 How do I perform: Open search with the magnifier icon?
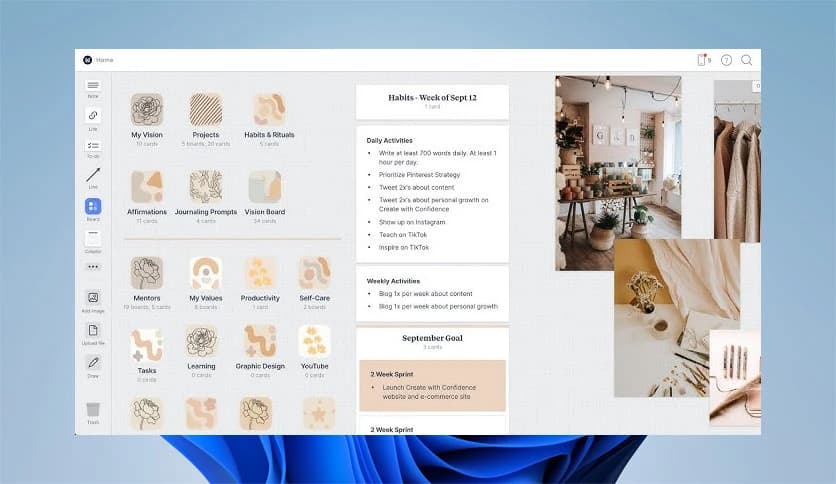click(746, 60)
